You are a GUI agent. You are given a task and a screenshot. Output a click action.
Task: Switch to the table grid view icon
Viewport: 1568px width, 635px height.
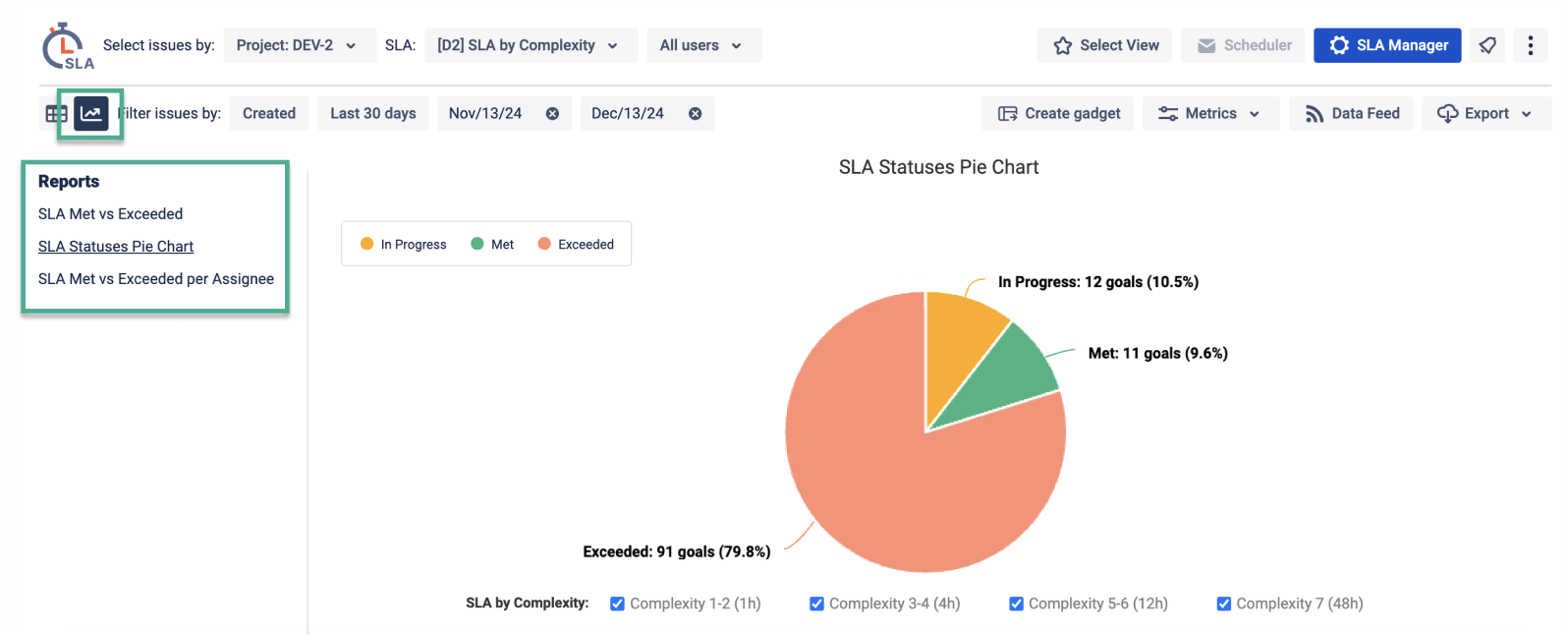[x=55, y=114]
